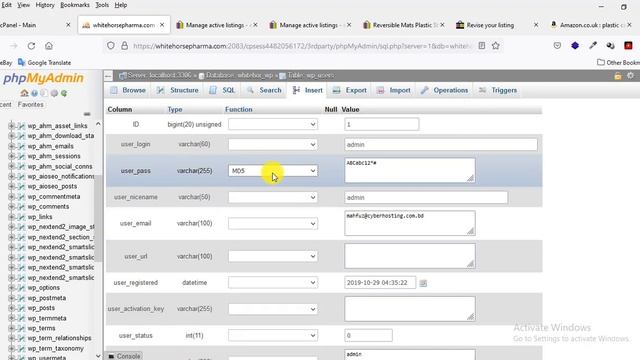Open the Export tab
Viewport: 640px width, 360px height.
click(350, 90)
